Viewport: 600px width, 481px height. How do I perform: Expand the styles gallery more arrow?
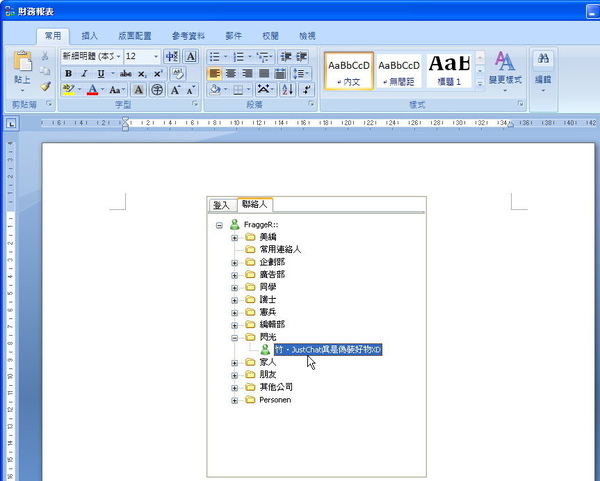(x=480, y=84)
